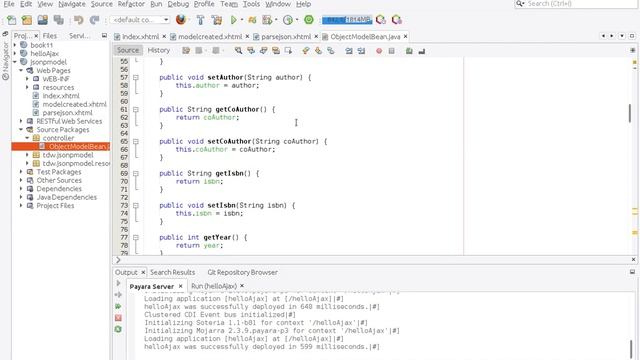Click Find Previous Occurrence icon
This screenshot has width=640, height=360.
coord(251,51)
